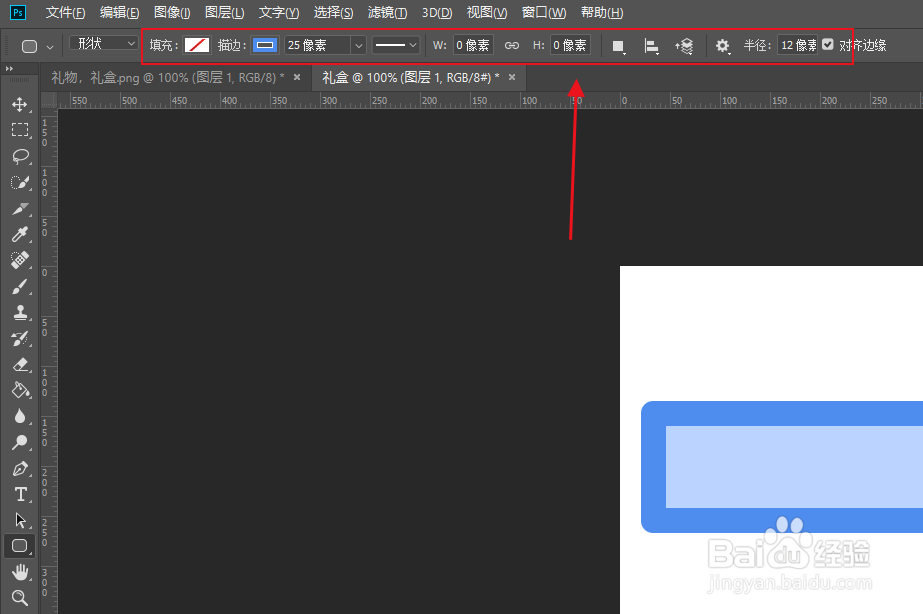Open the 图层(L) menu
The height and width of the screenshot is (614, 923).
coord(224,12)
